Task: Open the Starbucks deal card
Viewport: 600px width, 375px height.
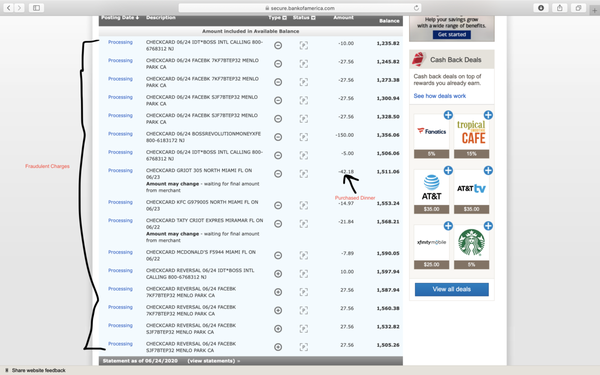Action: [x=471, y=247]
